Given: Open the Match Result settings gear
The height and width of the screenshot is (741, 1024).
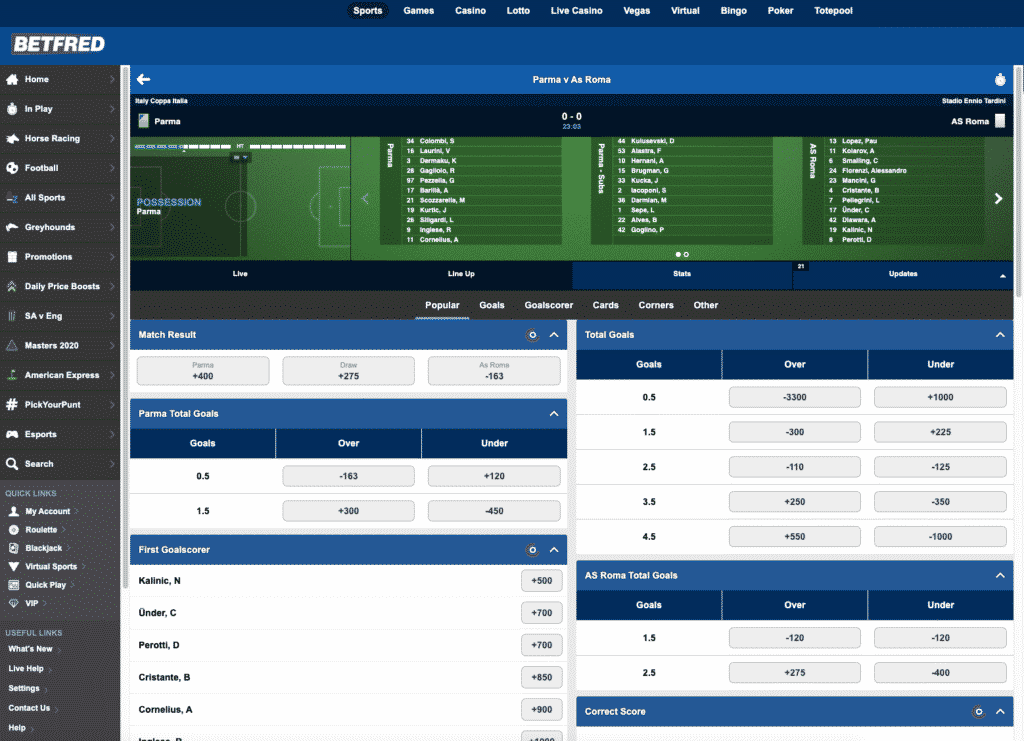Looking at the screenshot, I should (x=534, y=335).
